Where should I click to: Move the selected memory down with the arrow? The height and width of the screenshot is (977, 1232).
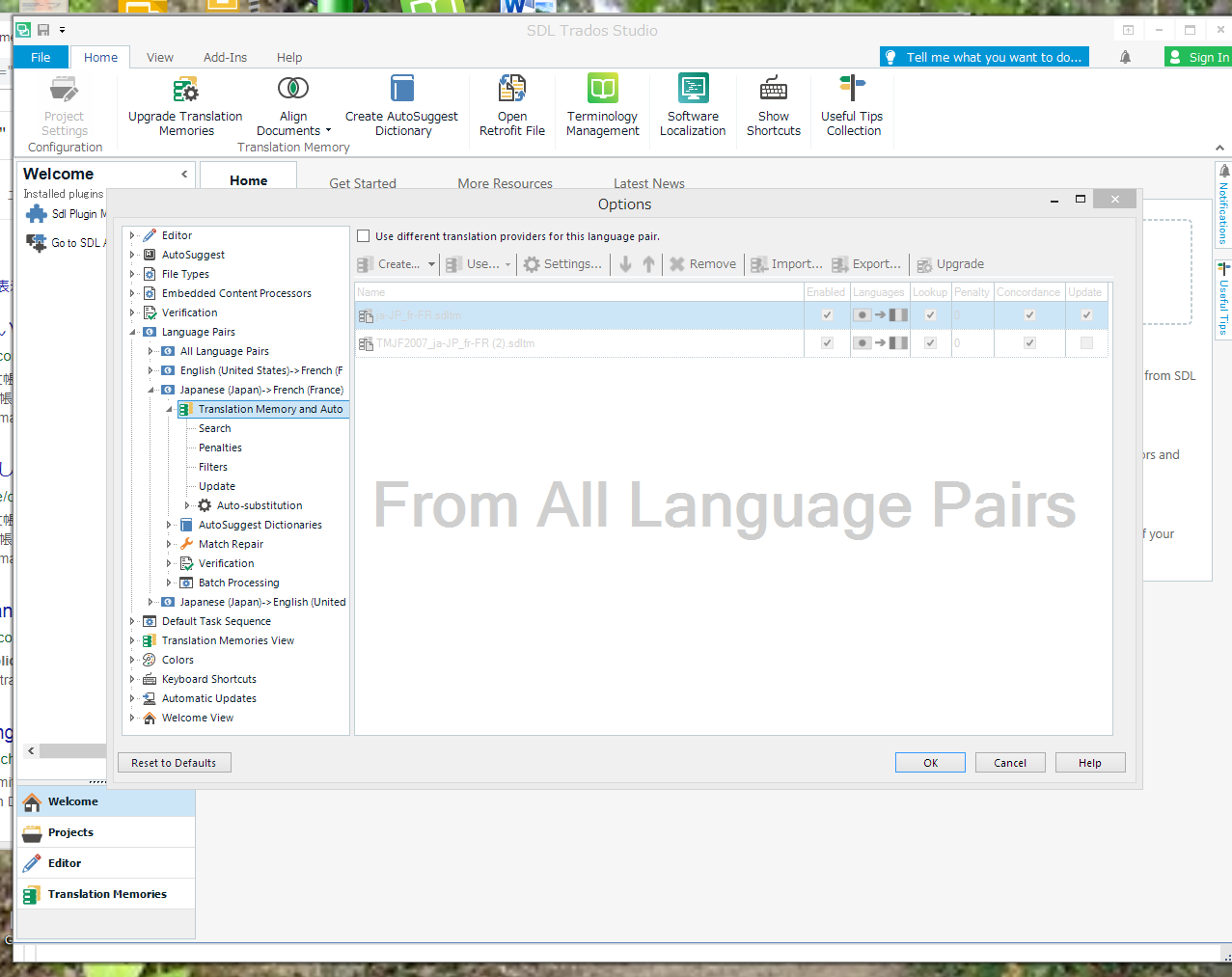point(625,264)
